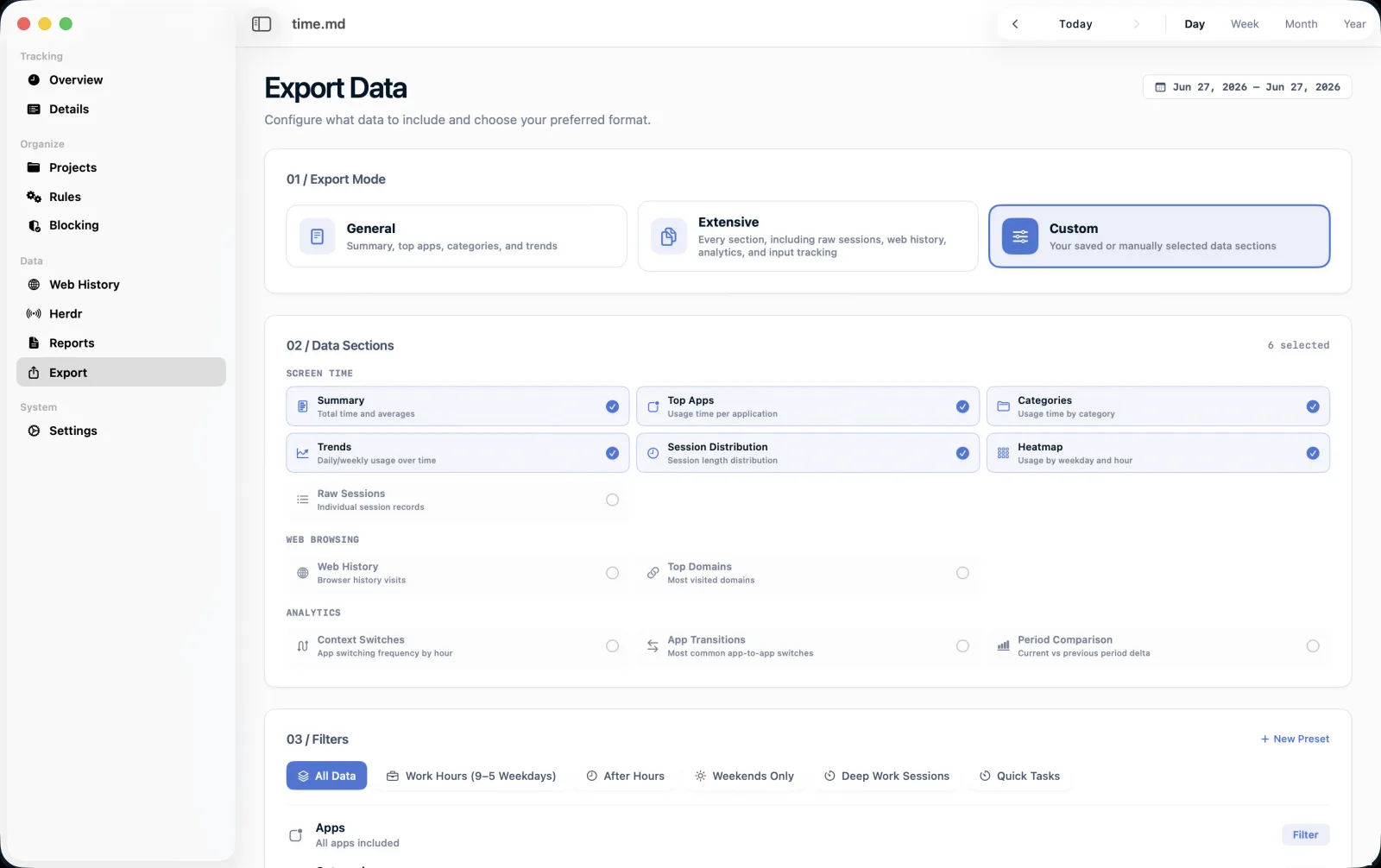Toggle the sidebar panel icon
This screenshot has width=1381, height=868.
point(262,24)
